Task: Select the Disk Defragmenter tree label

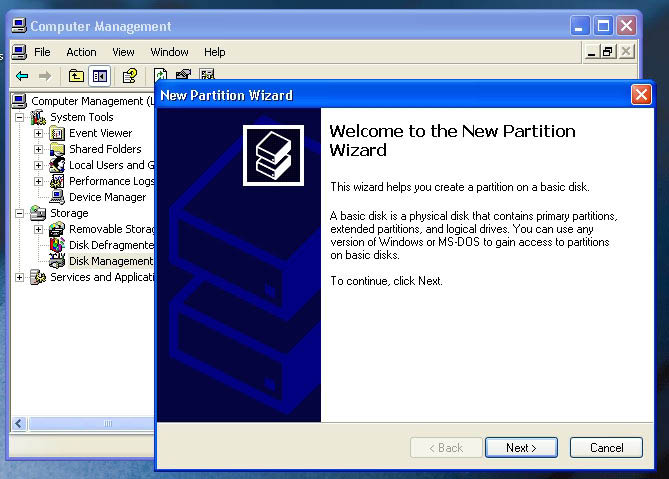Action: click(x=111, y=245)
